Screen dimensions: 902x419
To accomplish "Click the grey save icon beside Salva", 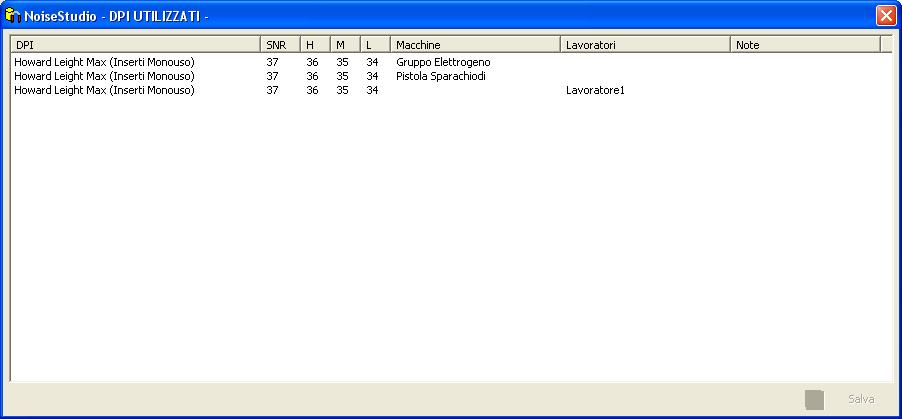I will coord(814,400).
